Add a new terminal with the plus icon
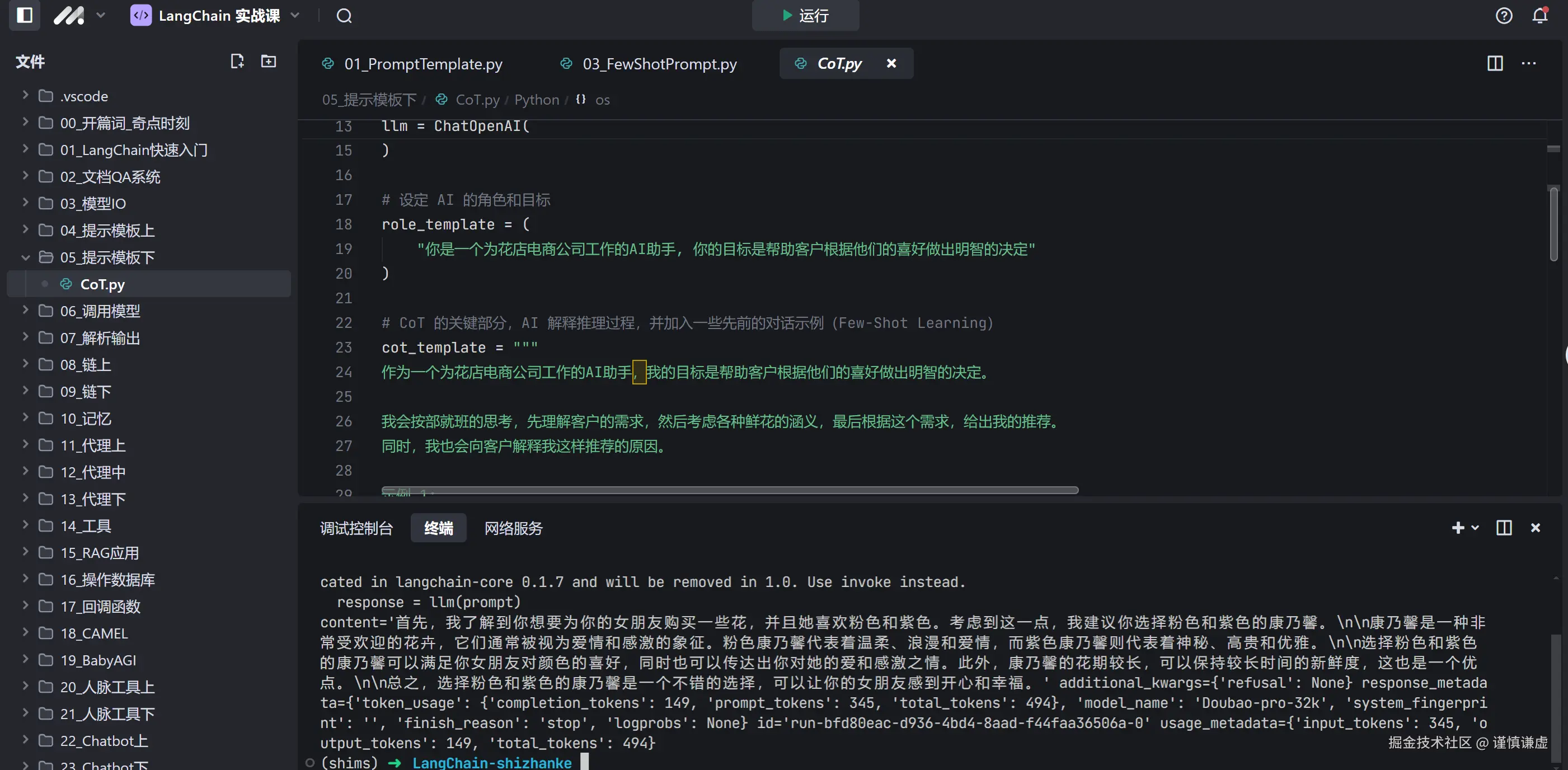 coord(1459,528)
